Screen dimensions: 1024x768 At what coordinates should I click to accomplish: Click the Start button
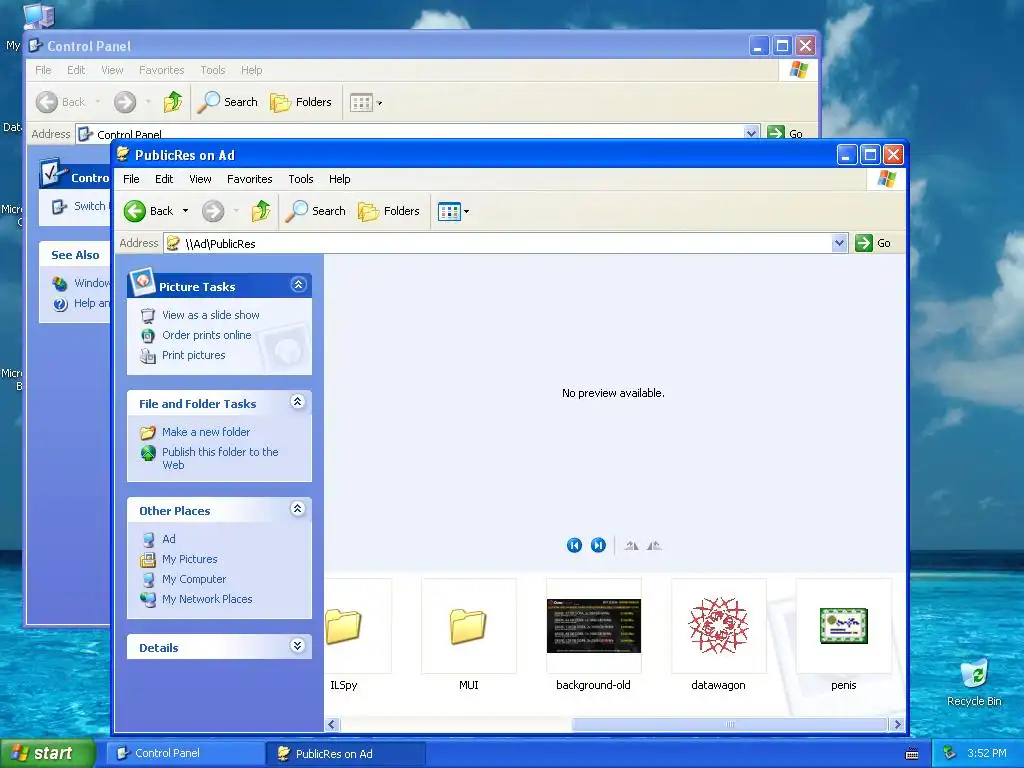[x=48, y=753]
